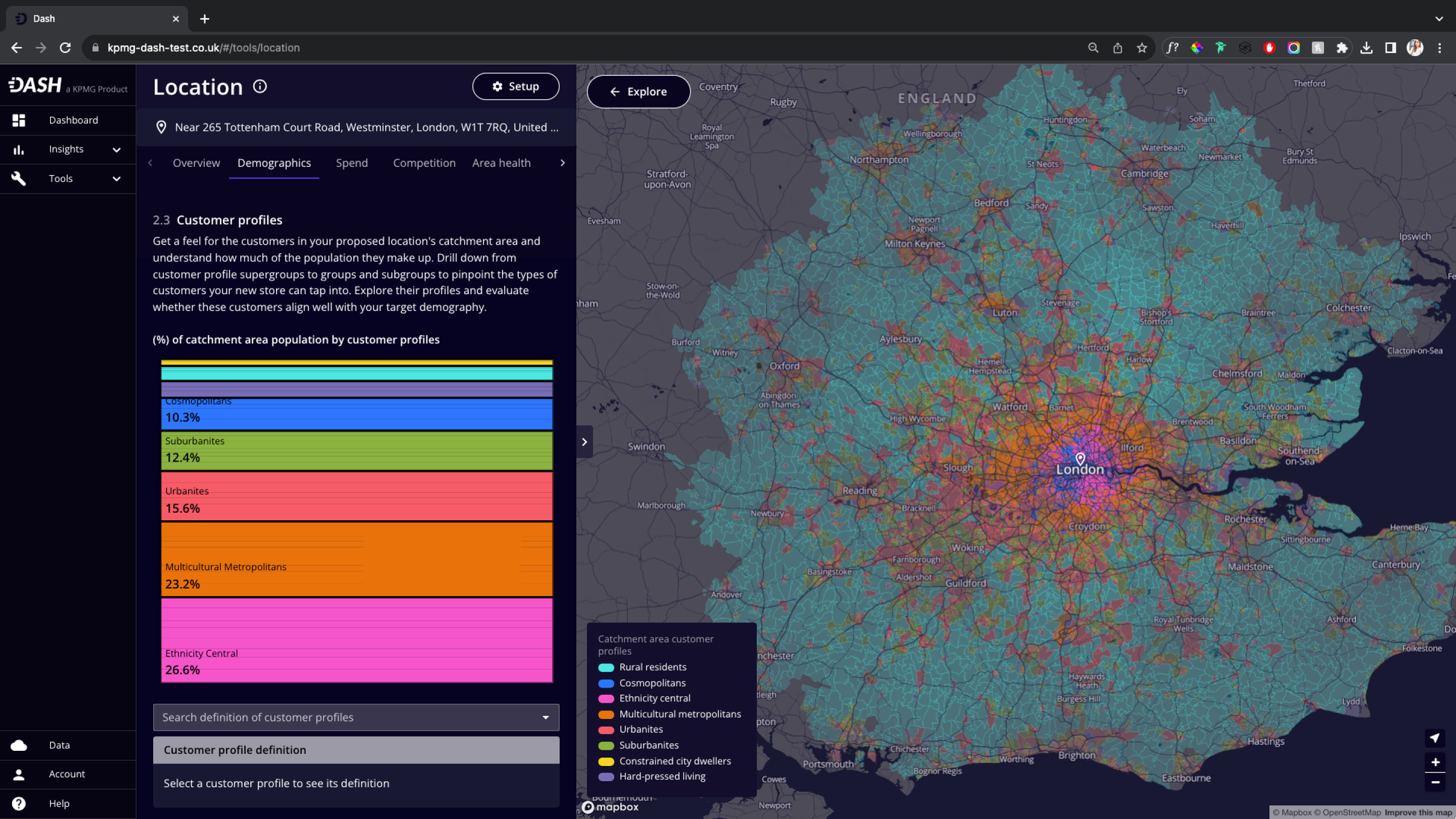Zoom in the map with plus
This screenshot has width=1456, height=819.
click(1434, 762)
